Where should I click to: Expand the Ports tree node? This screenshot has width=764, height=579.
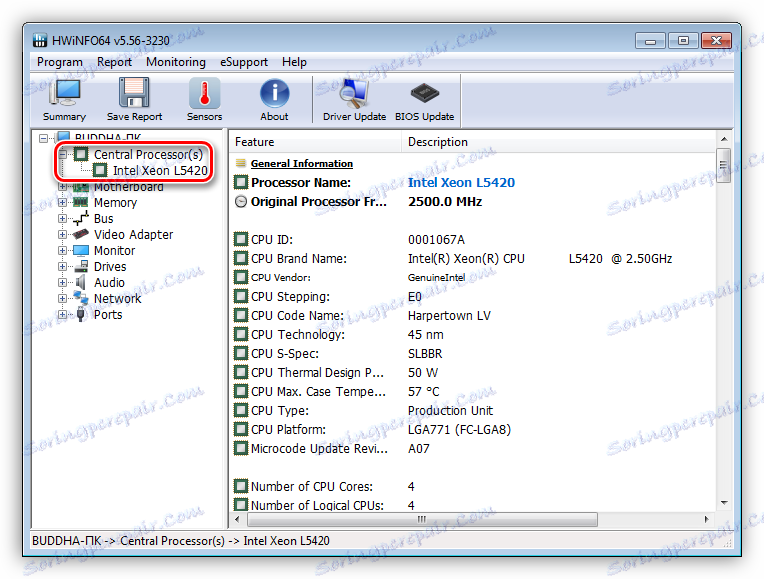pyautogui.click(x=62, y=314)
